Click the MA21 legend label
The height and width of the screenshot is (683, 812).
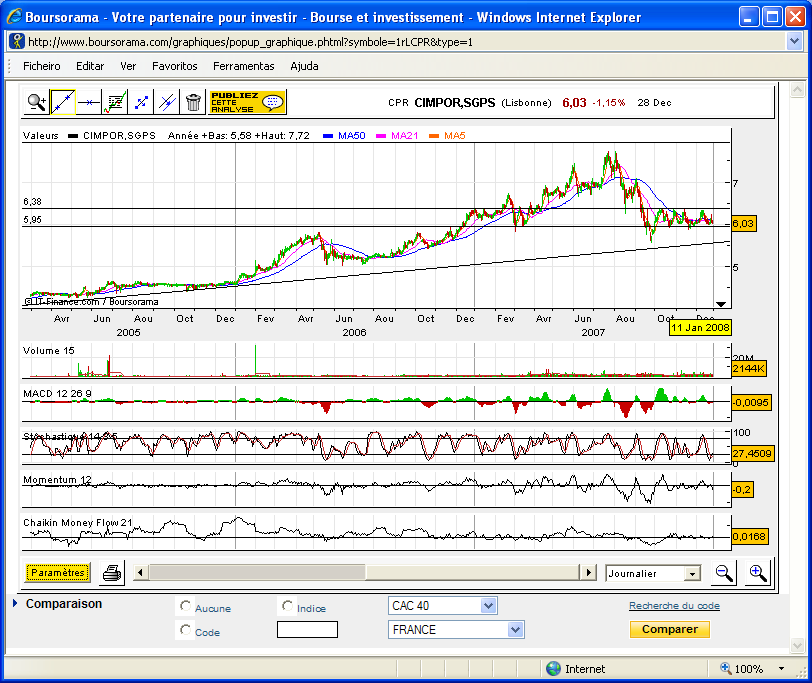click(404, 136)
